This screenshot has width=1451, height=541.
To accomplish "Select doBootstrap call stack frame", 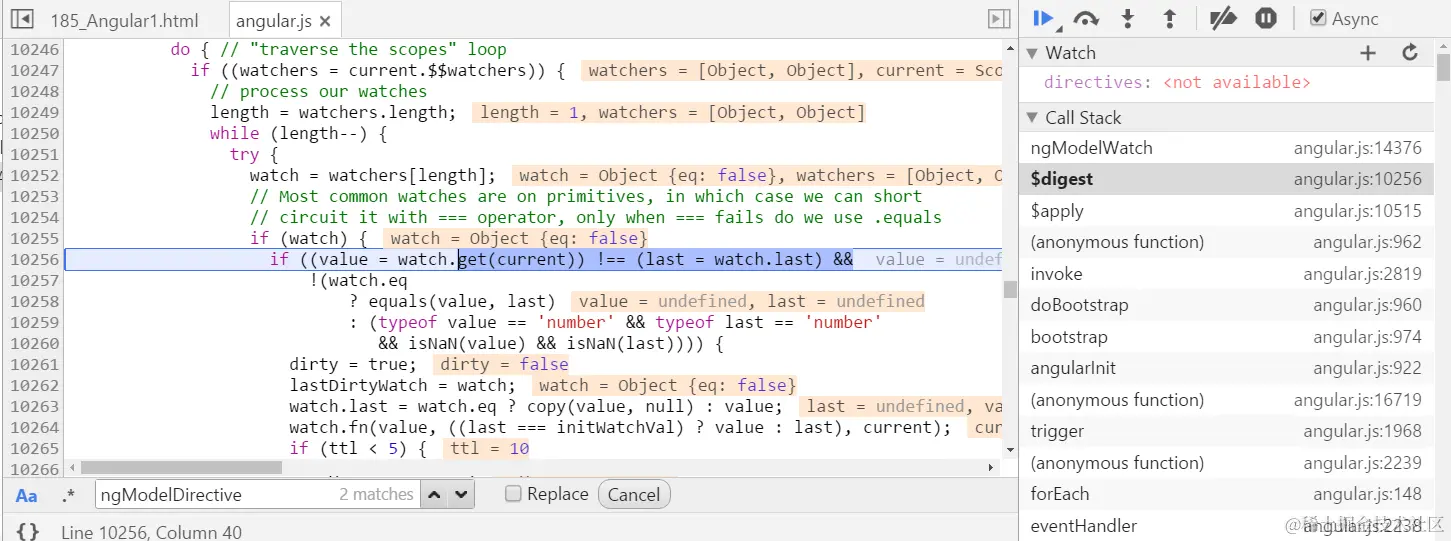I will (1227, 305).
